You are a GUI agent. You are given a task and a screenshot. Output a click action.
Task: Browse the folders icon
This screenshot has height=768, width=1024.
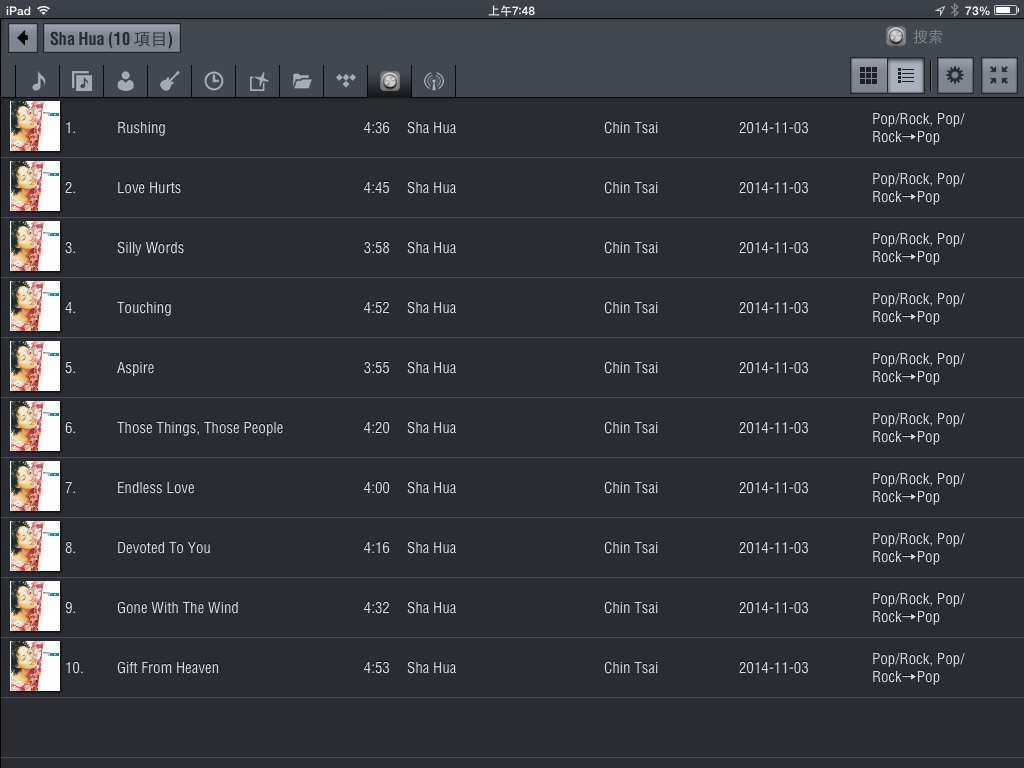tap(302, 81)
